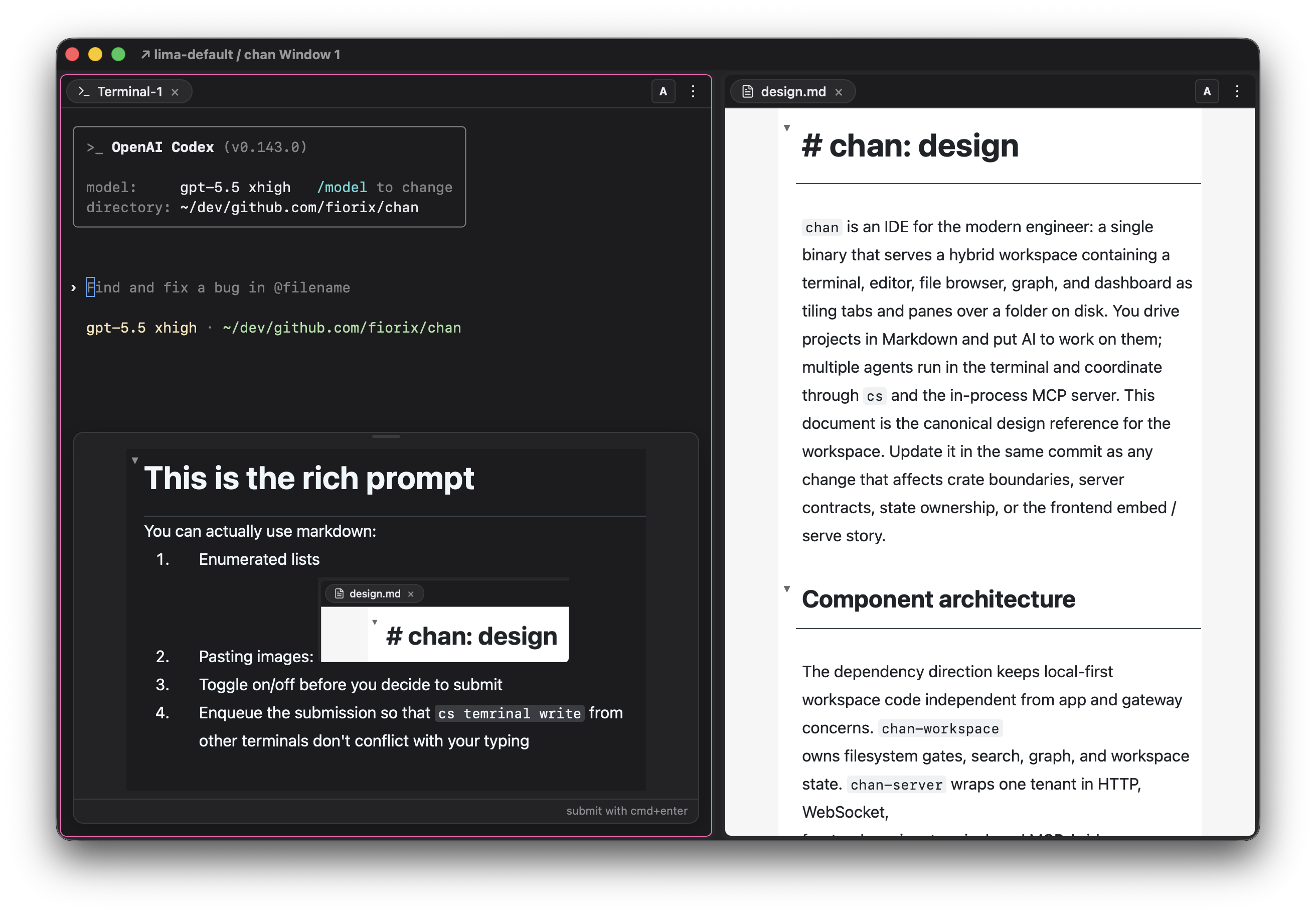Click the pasted design.md image thumbnail
The image size is (1316, 915).
tap(444, 620)
